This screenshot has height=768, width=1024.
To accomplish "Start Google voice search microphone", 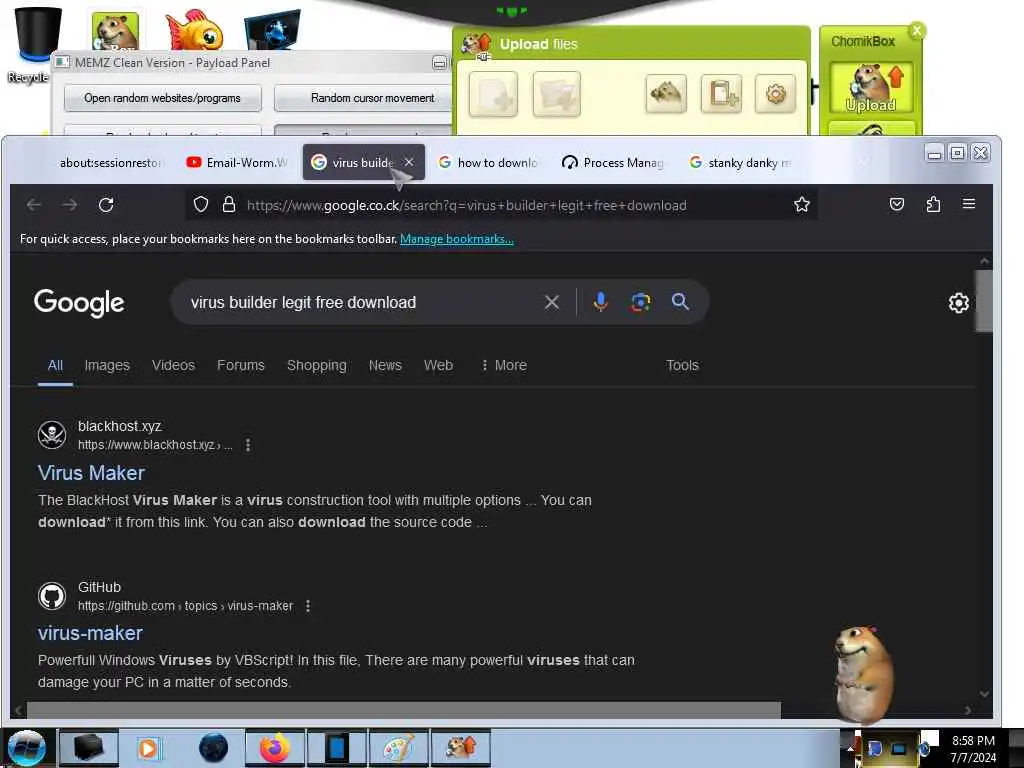I will coord(600,302).
